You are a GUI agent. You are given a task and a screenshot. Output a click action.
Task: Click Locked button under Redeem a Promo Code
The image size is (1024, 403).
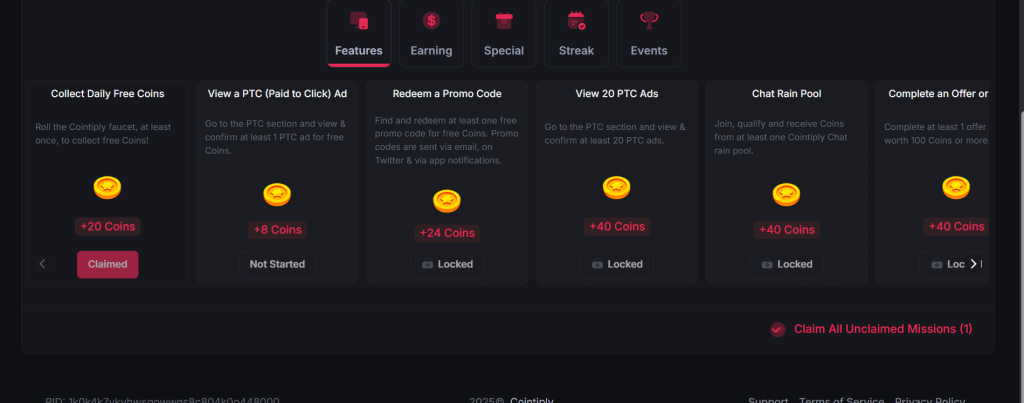[447, 264]
